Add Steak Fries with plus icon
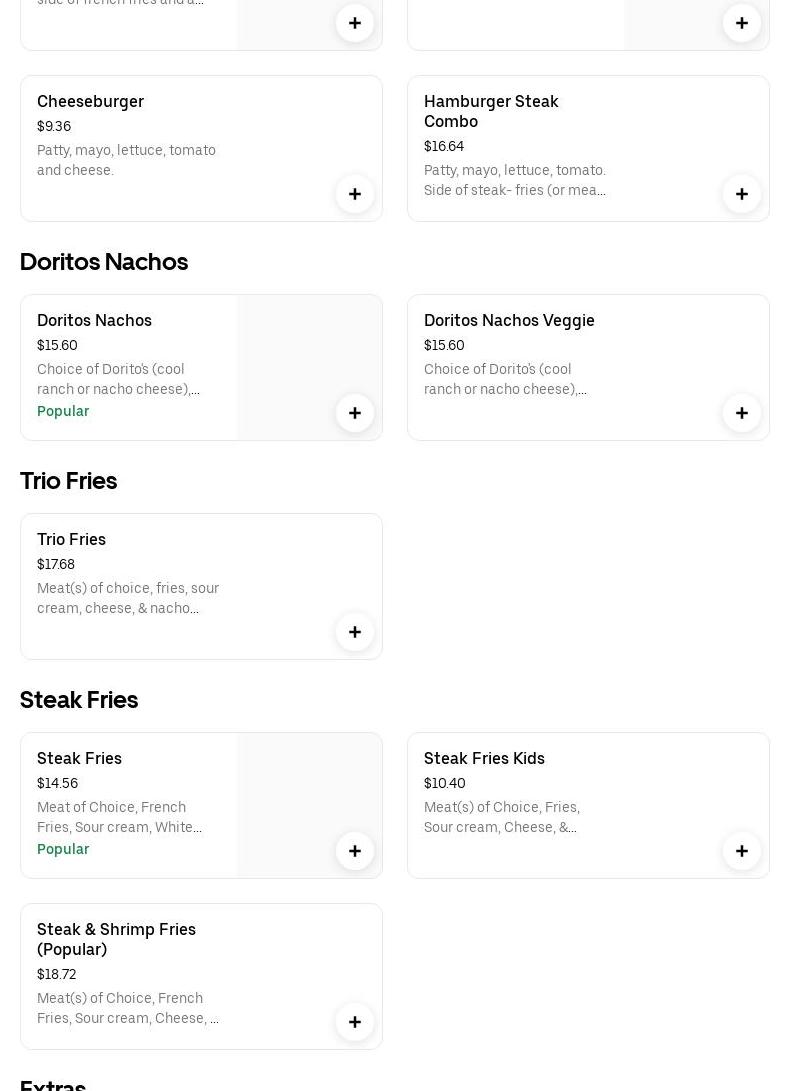The image size is (804, 1091). [355, 851]
